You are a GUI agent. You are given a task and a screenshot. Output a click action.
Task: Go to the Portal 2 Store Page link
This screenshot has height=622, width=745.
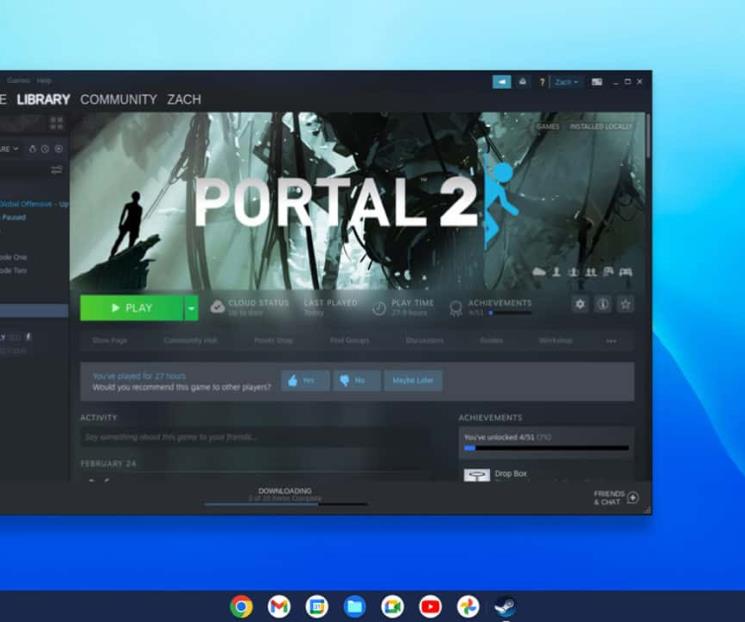[x=109, y=340]
